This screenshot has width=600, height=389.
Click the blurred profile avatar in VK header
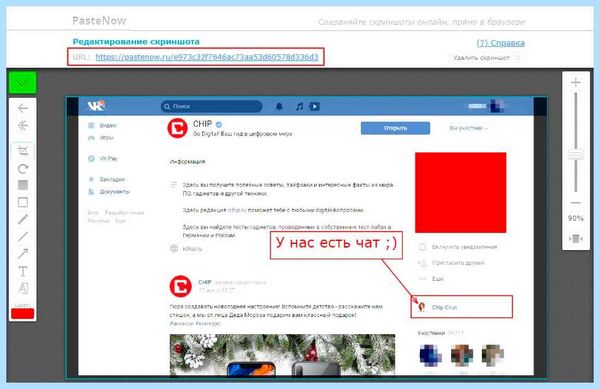point(496,106)
